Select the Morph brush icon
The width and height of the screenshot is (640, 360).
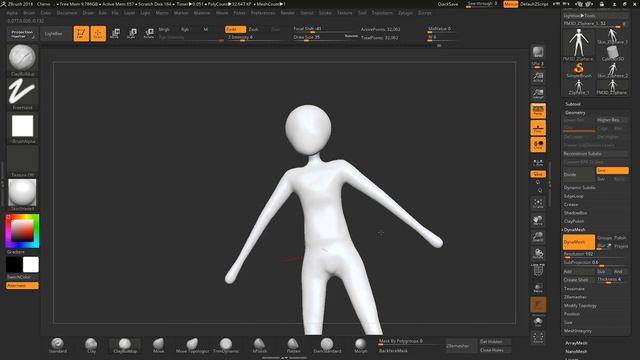coord(360,345)
